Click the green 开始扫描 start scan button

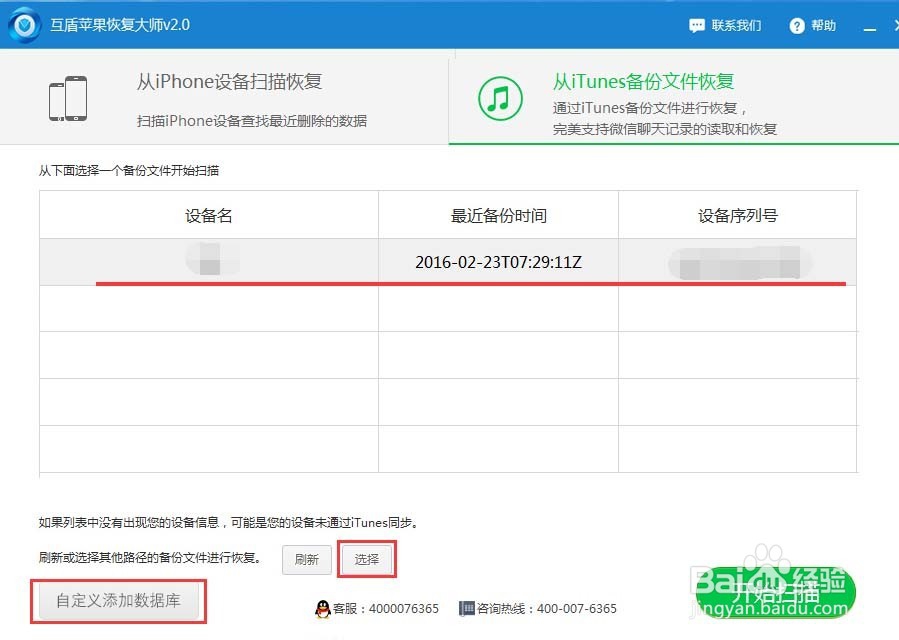tap(775, 593)
